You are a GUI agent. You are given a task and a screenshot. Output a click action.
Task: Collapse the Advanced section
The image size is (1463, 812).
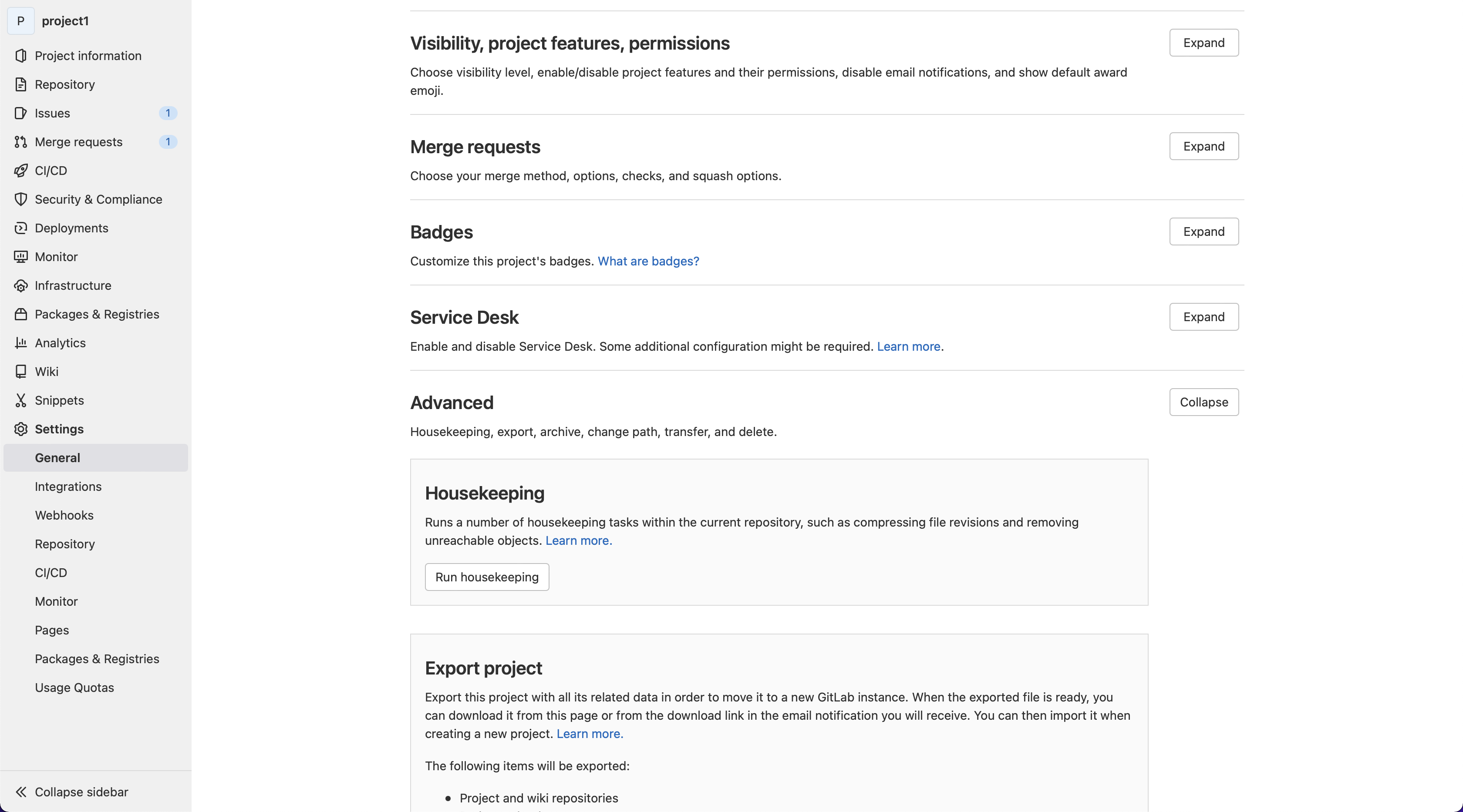pos(1203,402)
